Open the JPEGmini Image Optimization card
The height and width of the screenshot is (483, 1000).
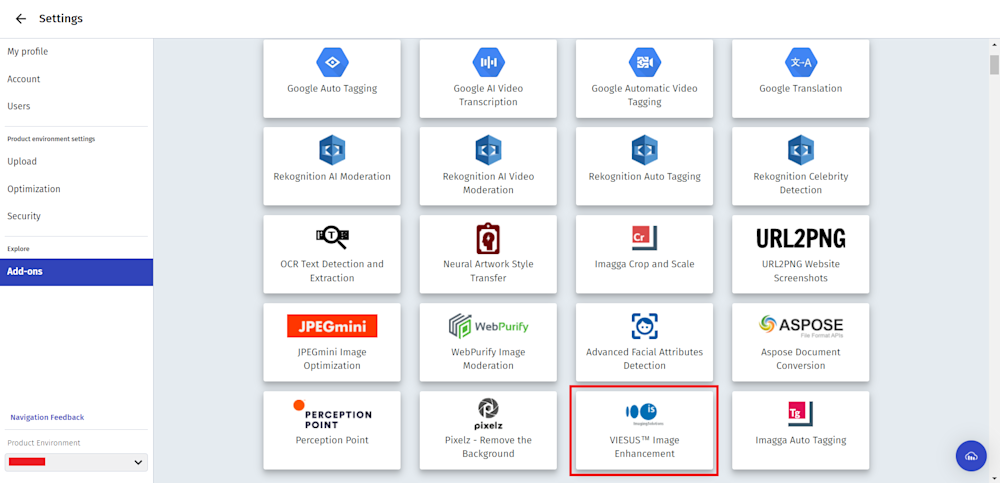click(x=332, y=342)
